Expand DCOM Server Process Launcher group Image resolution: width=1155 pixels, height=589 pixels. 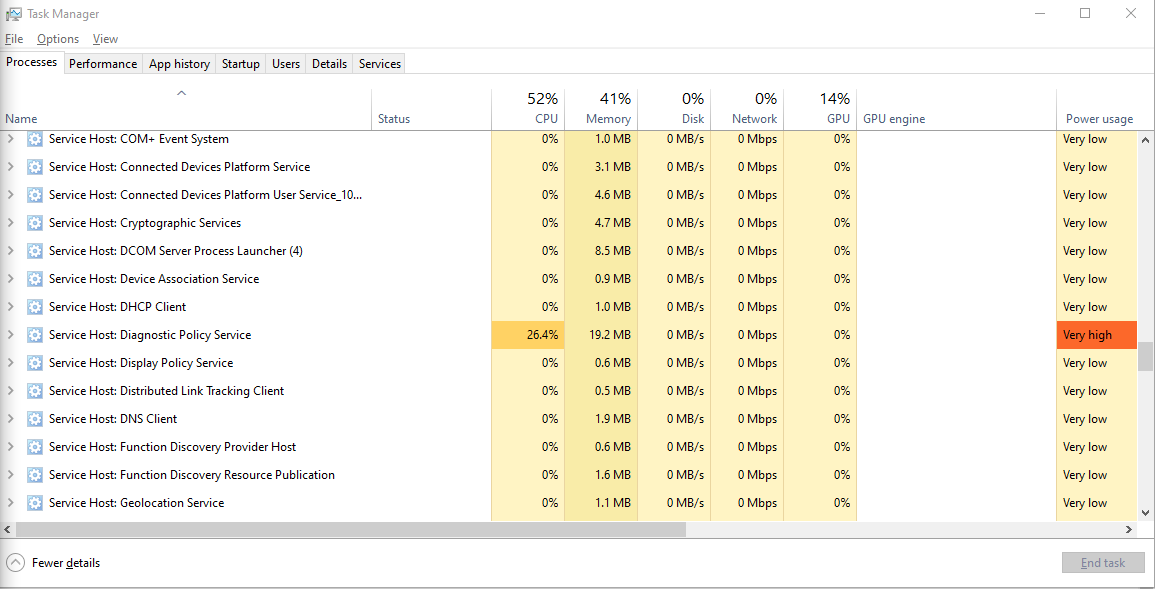pos(10,251)
